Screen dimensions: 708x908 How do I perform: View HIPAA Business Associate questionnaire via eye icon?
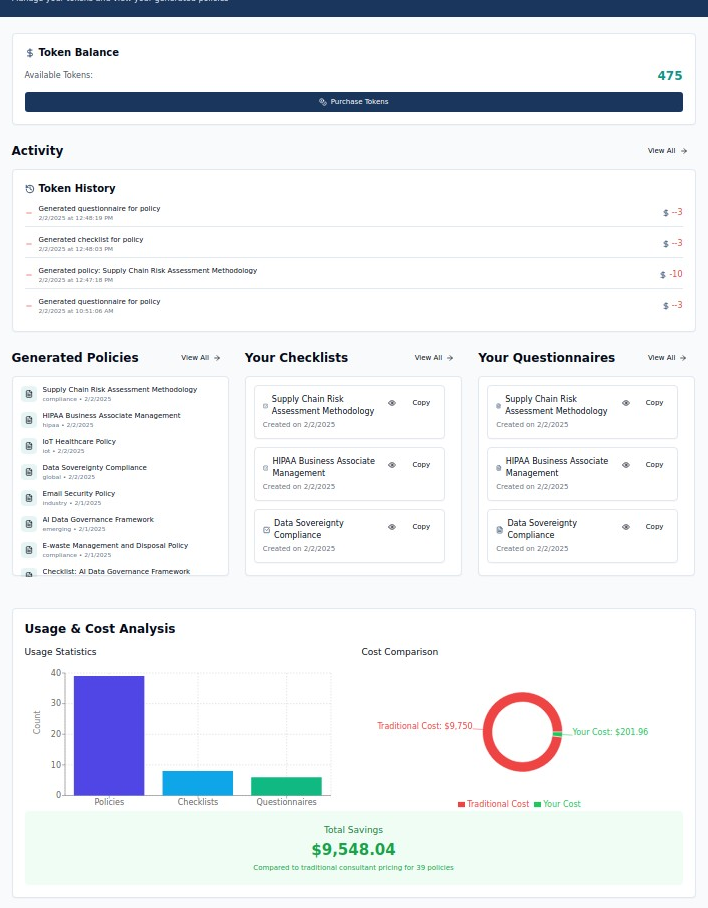[x=626, y=465]
